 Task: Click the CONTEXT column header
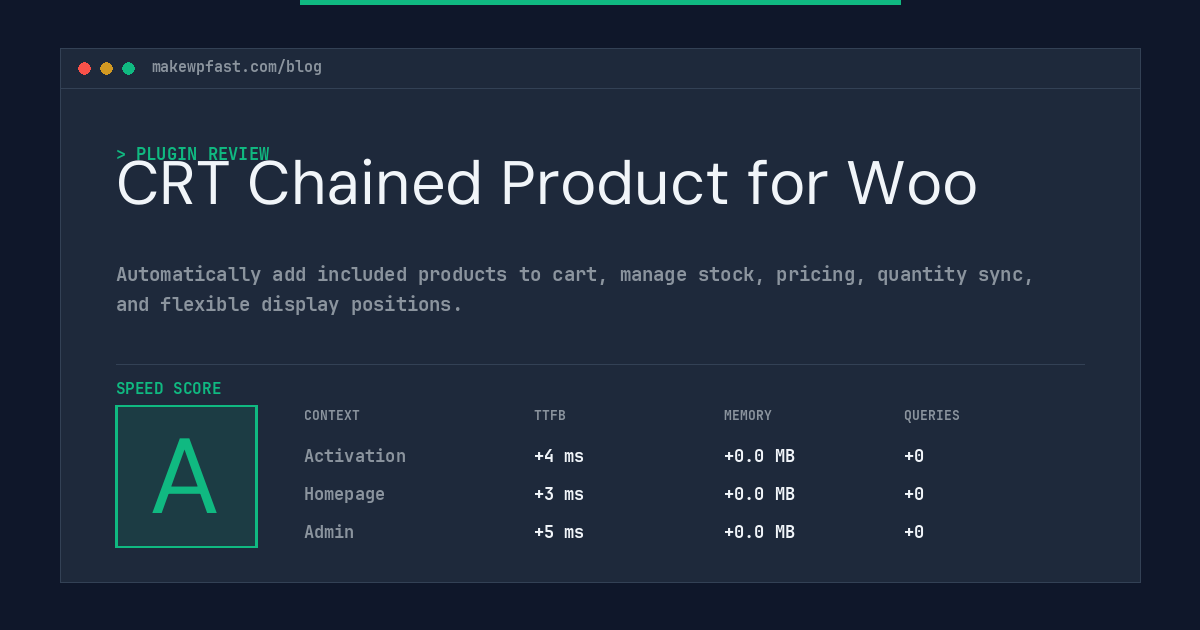(x=332, y=416)
